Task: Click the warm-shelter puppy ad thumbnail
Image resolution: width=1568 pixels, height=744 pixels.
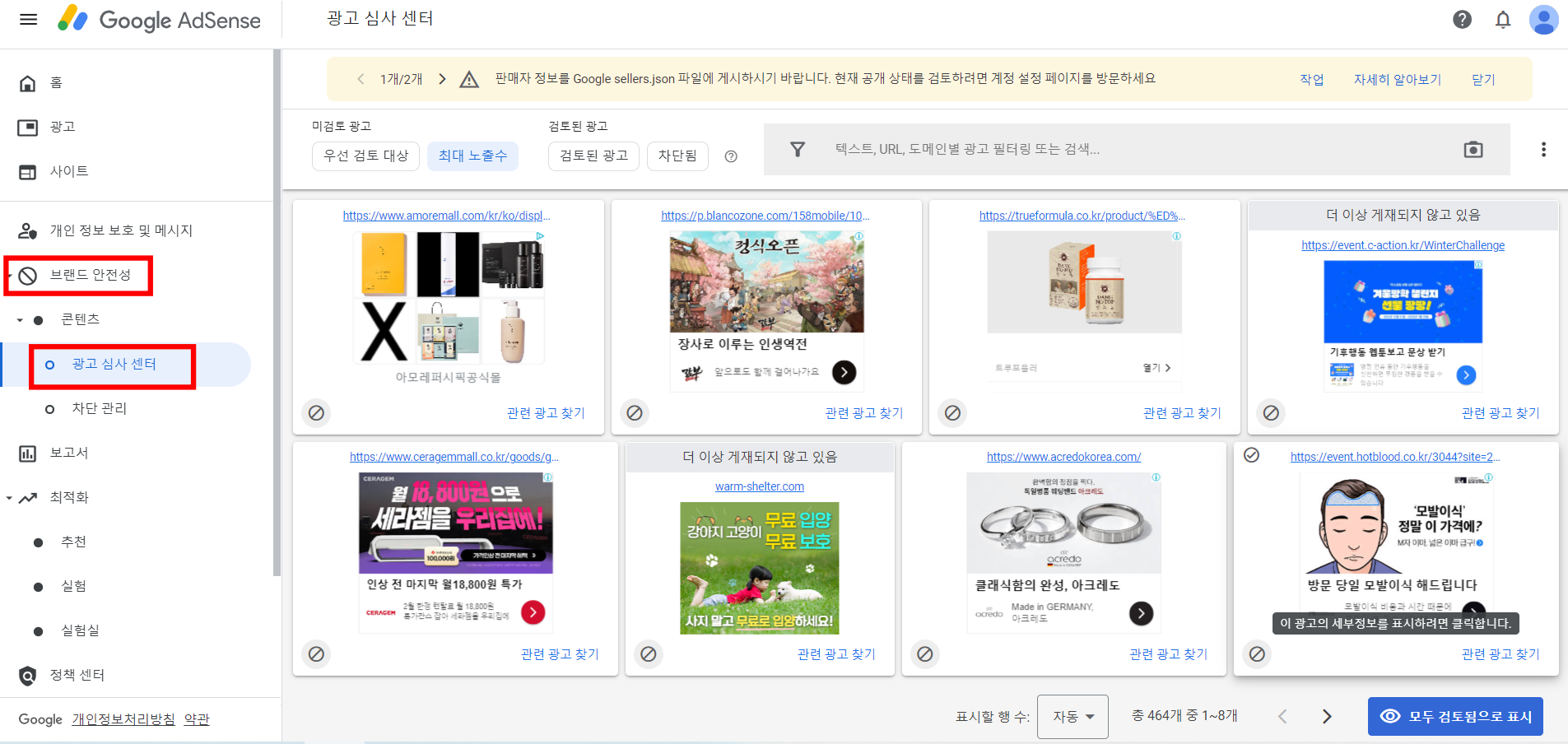Action: 760,568
